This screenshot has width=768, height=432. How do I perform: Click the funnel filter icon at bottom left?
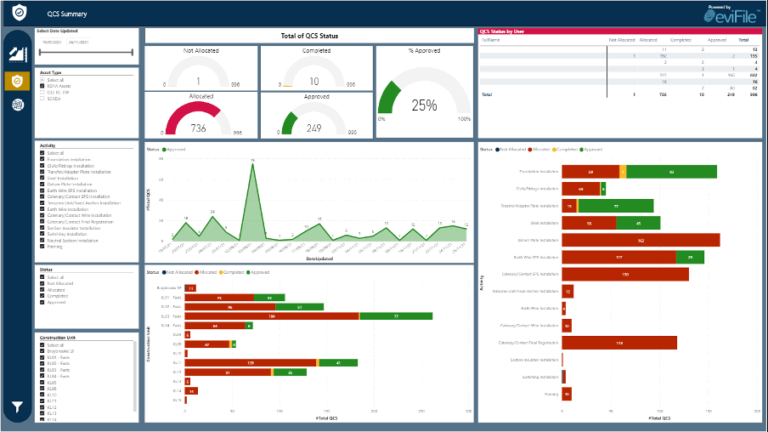(x=16, y=407)
